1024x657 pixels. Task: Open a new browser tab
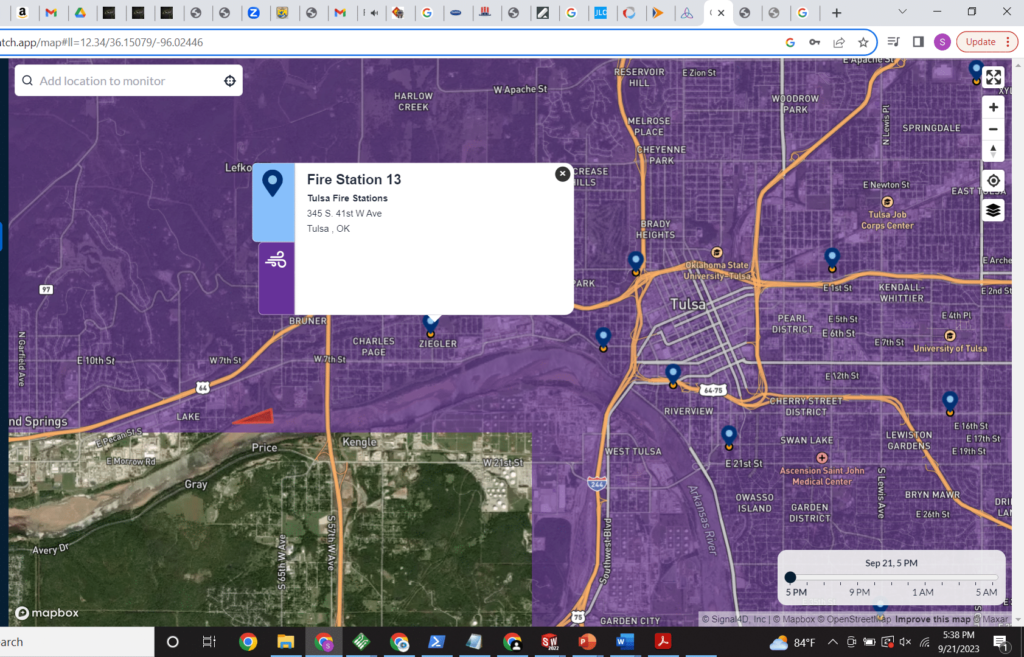pos(837,13)
